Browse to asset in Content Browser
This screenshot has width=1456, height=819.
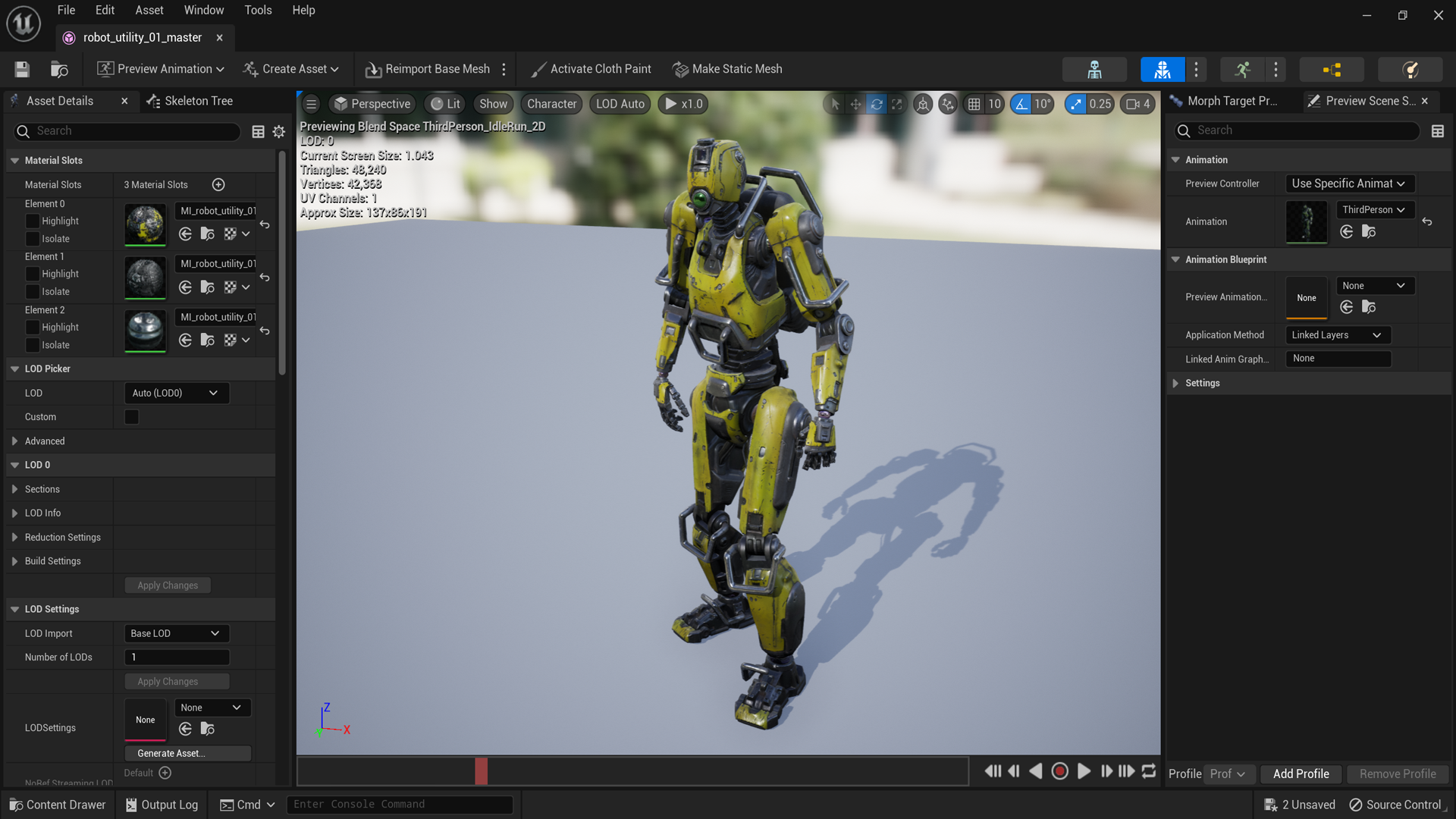tap(60, 68)
